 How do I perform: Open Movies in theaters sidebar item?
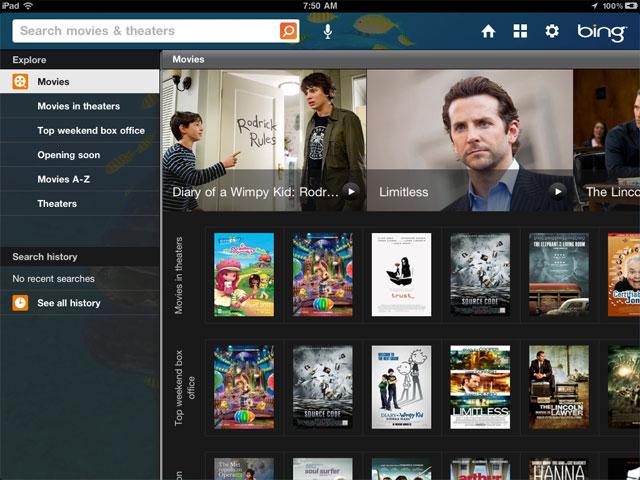click(x=80, y=106)
